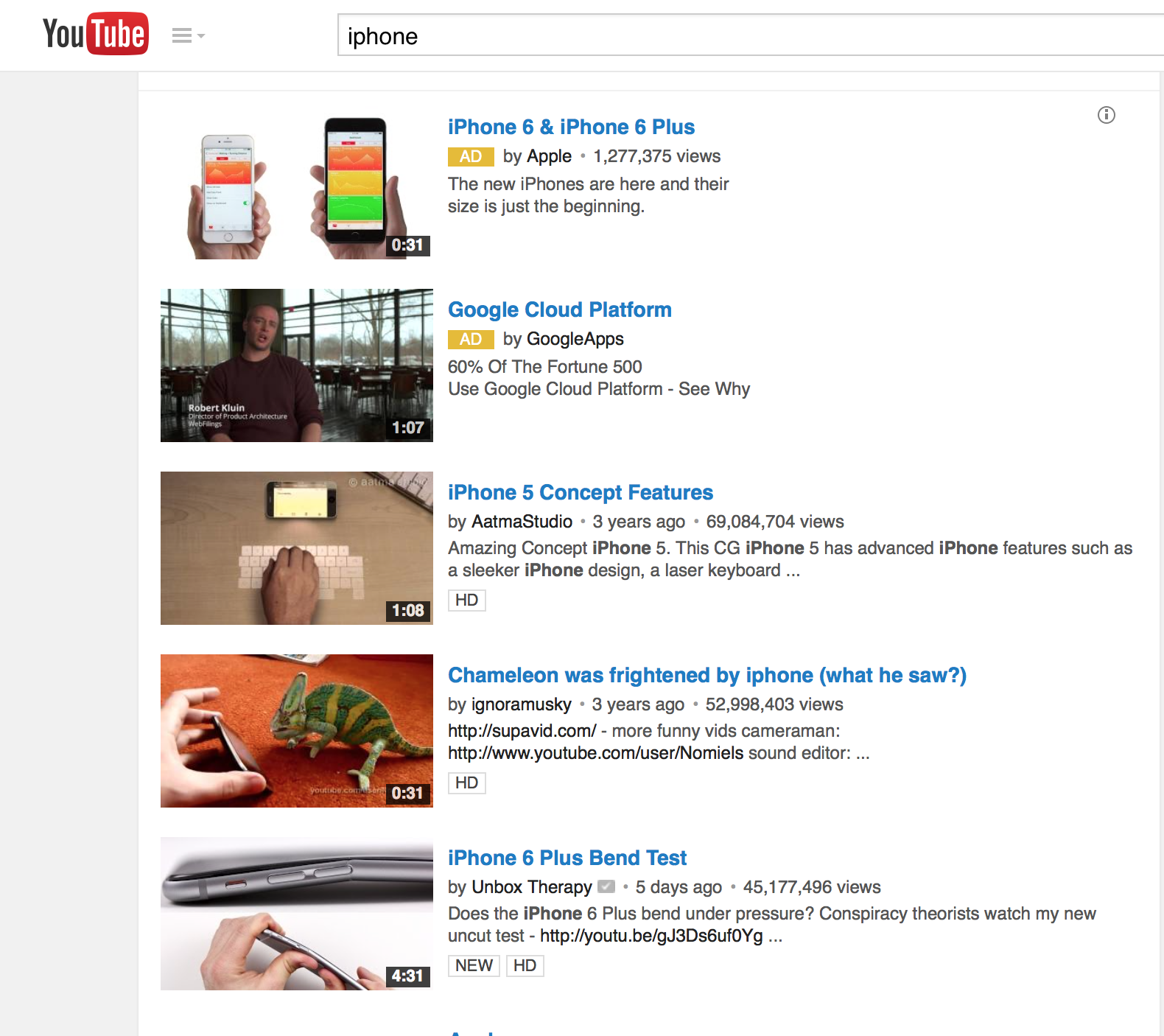
Task: Click the GoogleApps channel link
Action: pos(575,339)
